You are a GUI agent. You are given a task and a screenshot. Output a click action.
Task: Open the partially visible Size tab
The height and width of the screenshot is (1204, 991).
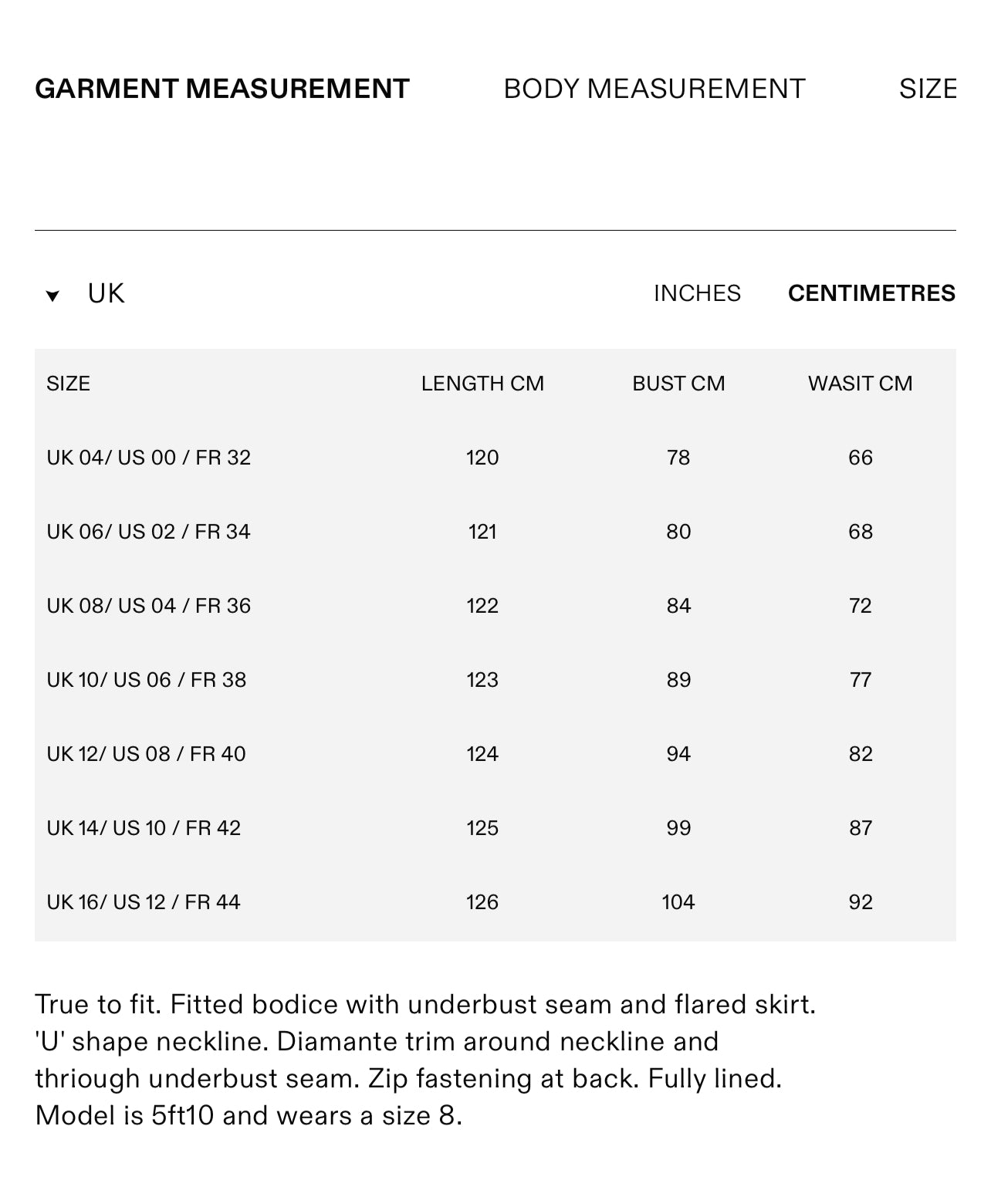pyautogui.click(x=927, y=89)
